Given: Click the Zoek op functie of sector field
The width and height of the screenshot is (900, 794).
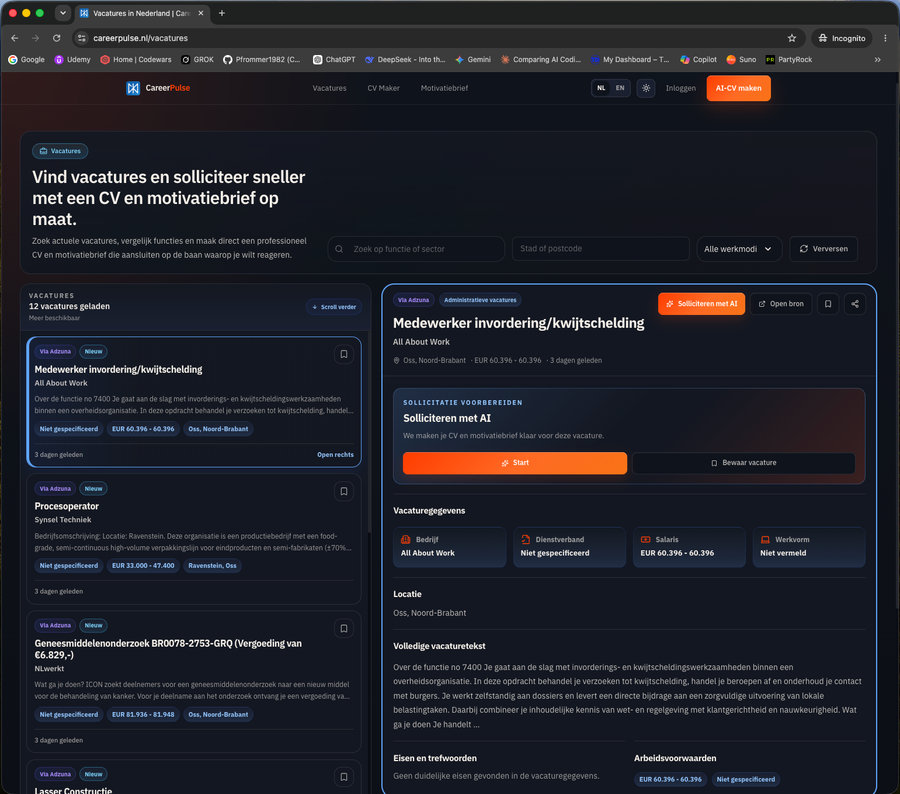Looking at the screenshot, I should click(416, 249).
